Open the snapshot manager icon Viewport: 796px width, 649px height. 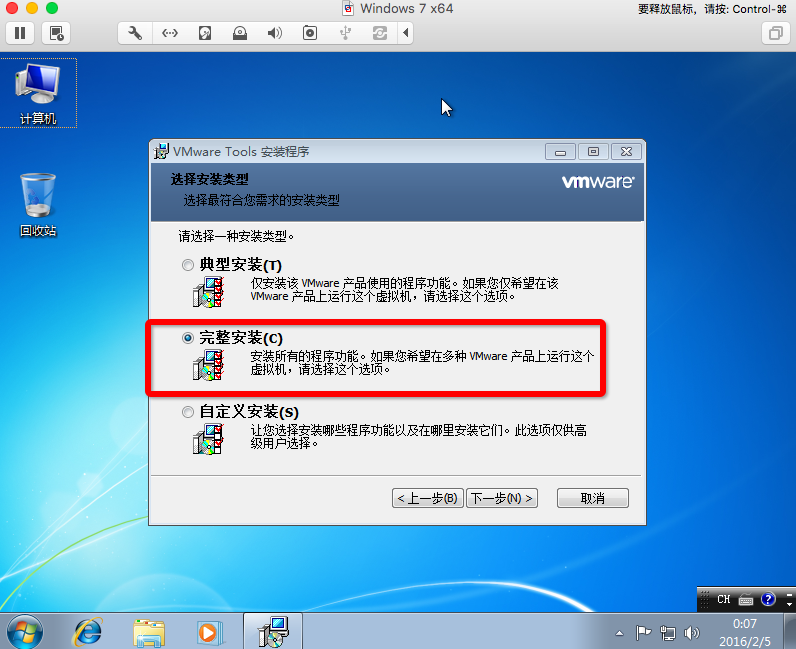[x=56, y=33]
